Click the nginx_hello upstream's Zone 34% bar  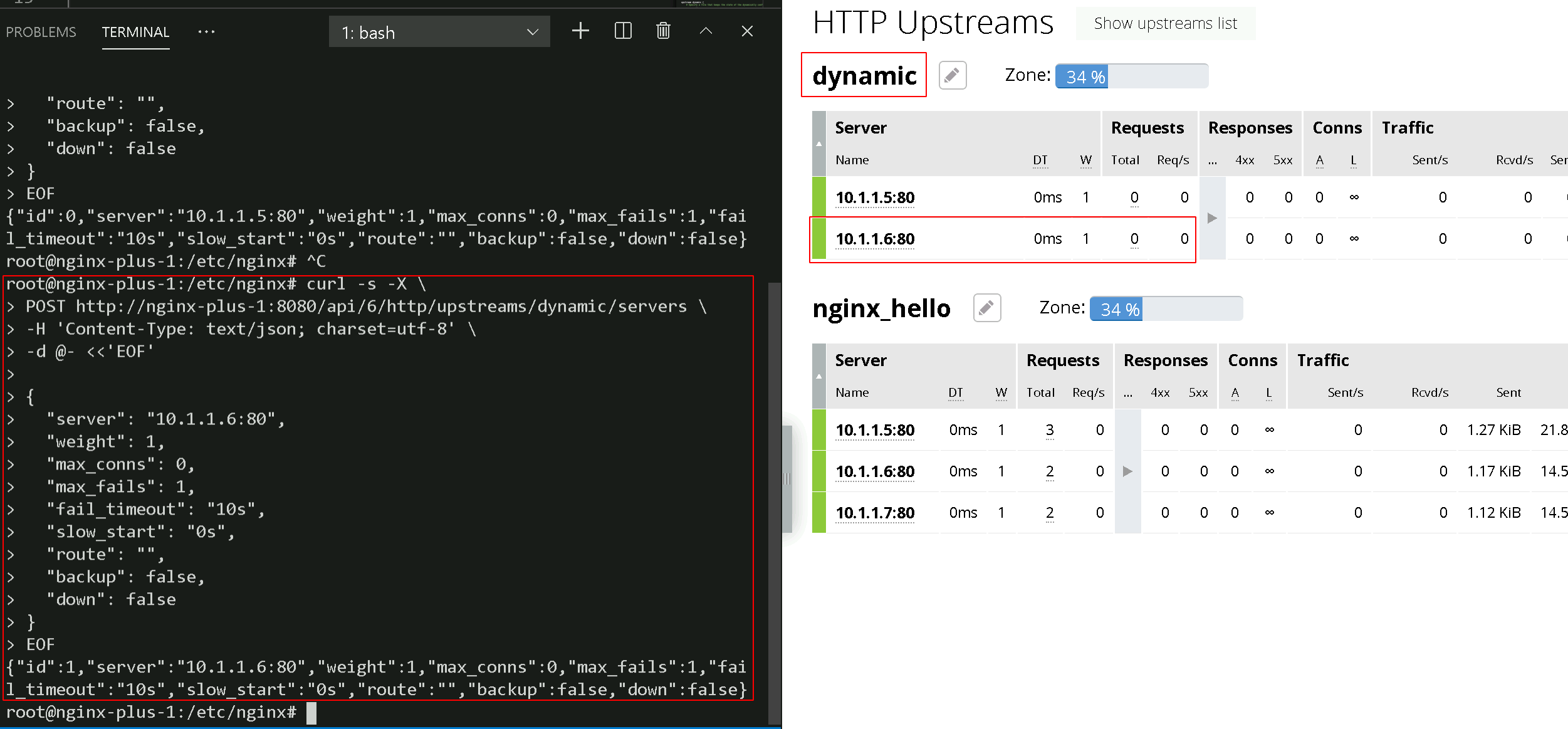tap(1166, 309)
